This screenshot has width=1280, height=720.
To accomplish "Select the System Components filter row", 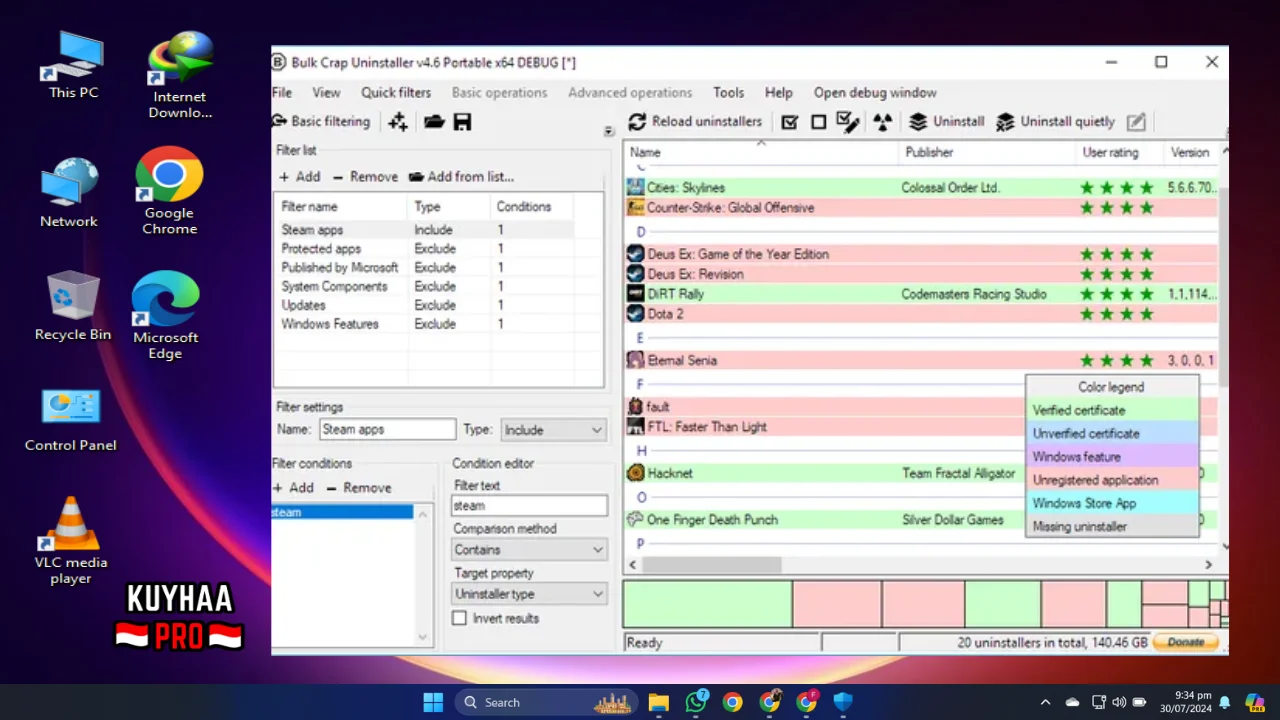I will [423, 287].
